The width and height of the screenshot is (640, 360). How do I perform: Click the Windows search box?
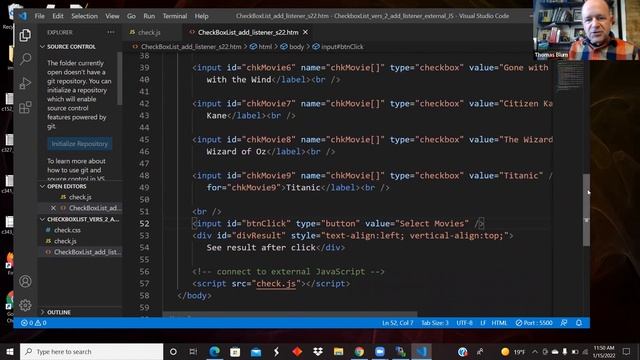tap(91, 351)
